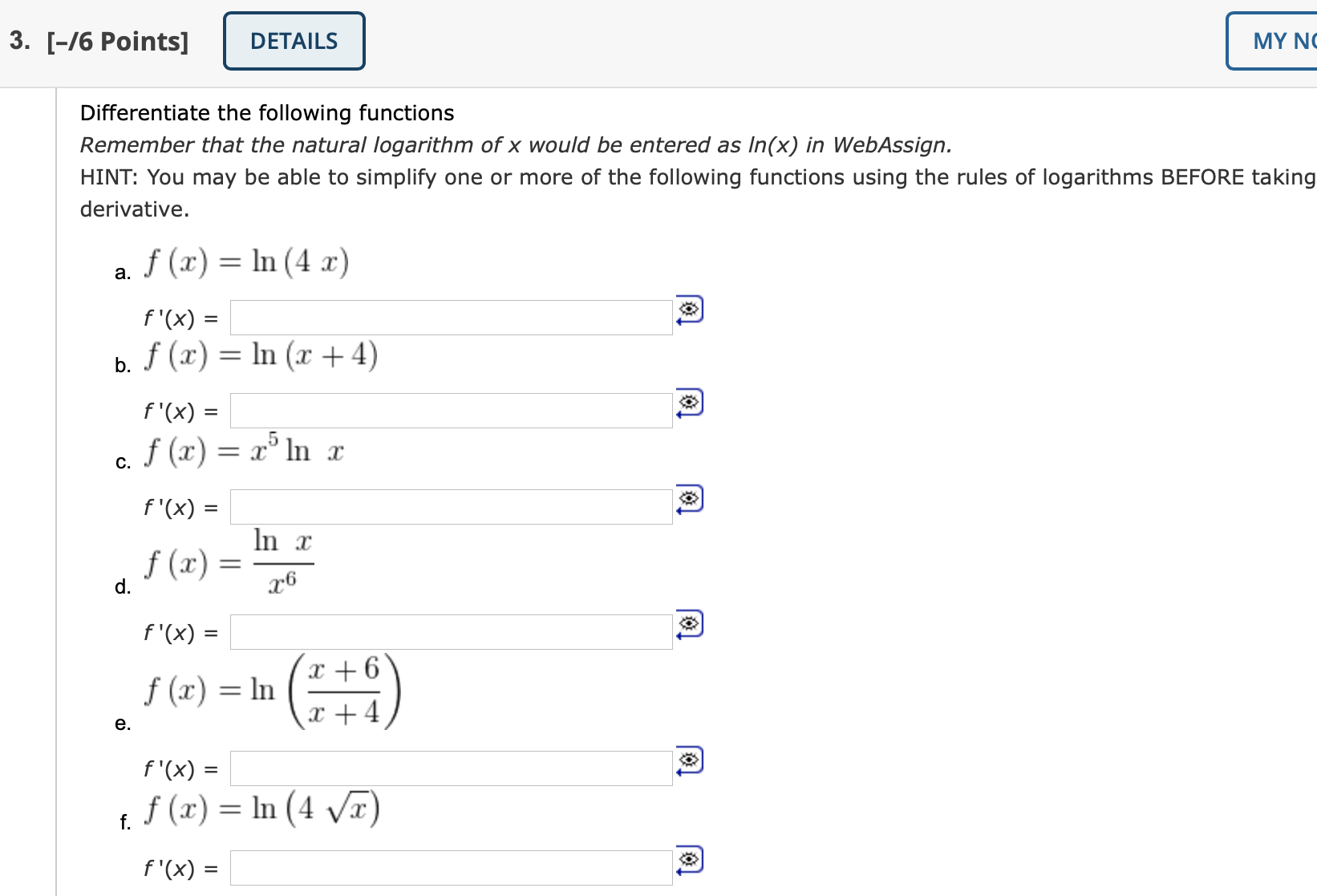1317x896 pixels.
Task: Click the italic WebAssign ln(x) reminder text
Action: (515, 145)
